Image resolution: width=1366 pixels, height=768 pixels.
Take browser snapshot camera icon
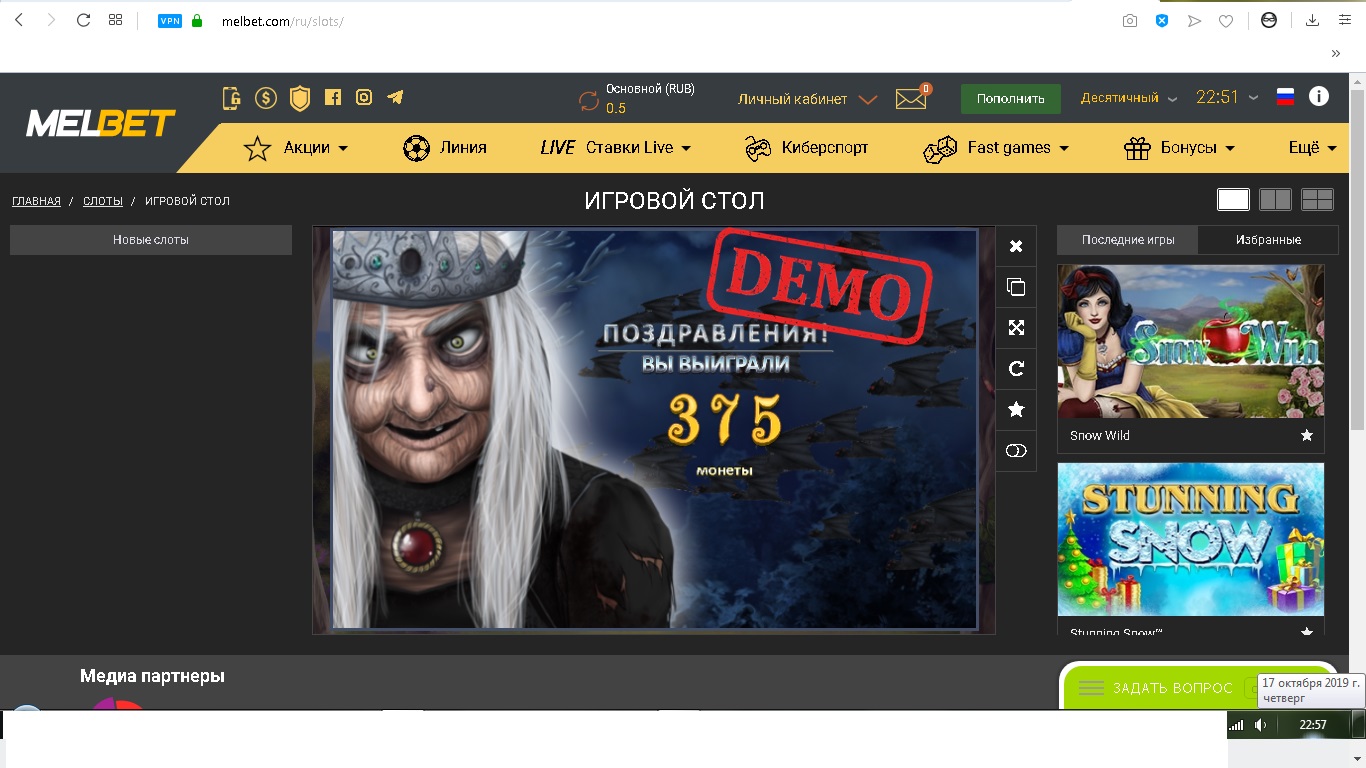1130,20
